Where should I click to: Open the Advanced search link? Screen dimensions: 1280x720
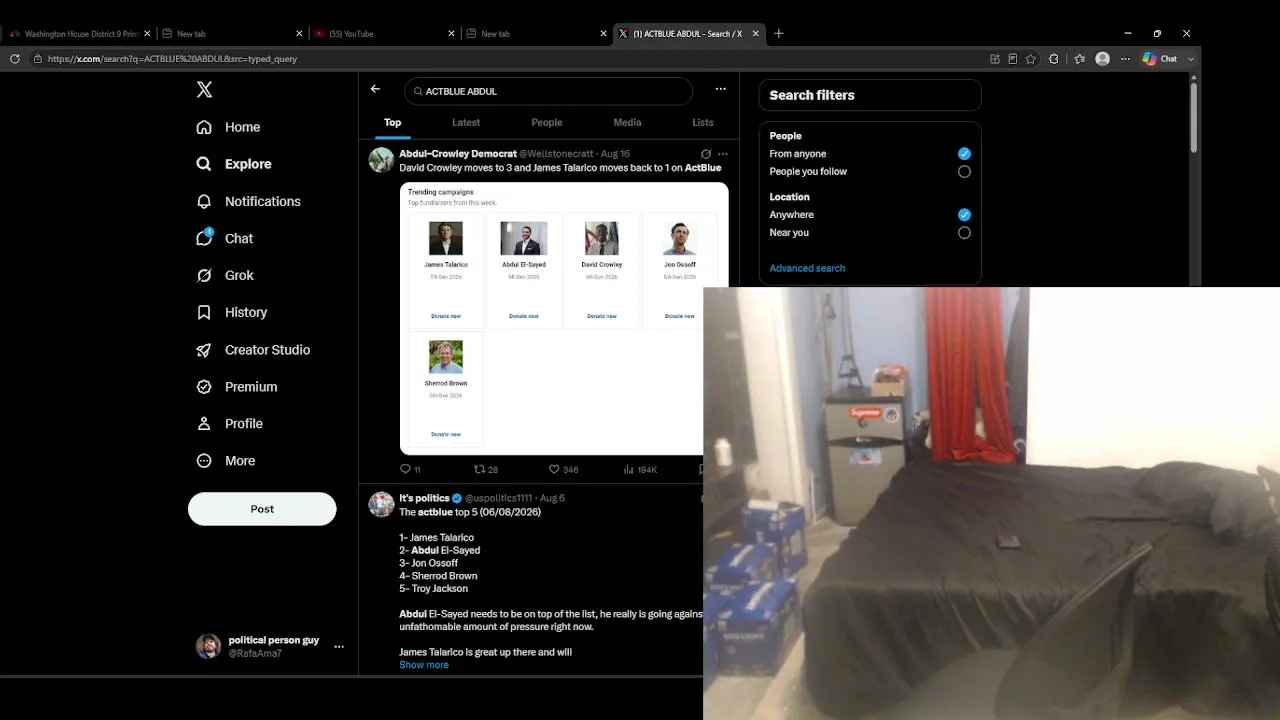tap(807, 268)
